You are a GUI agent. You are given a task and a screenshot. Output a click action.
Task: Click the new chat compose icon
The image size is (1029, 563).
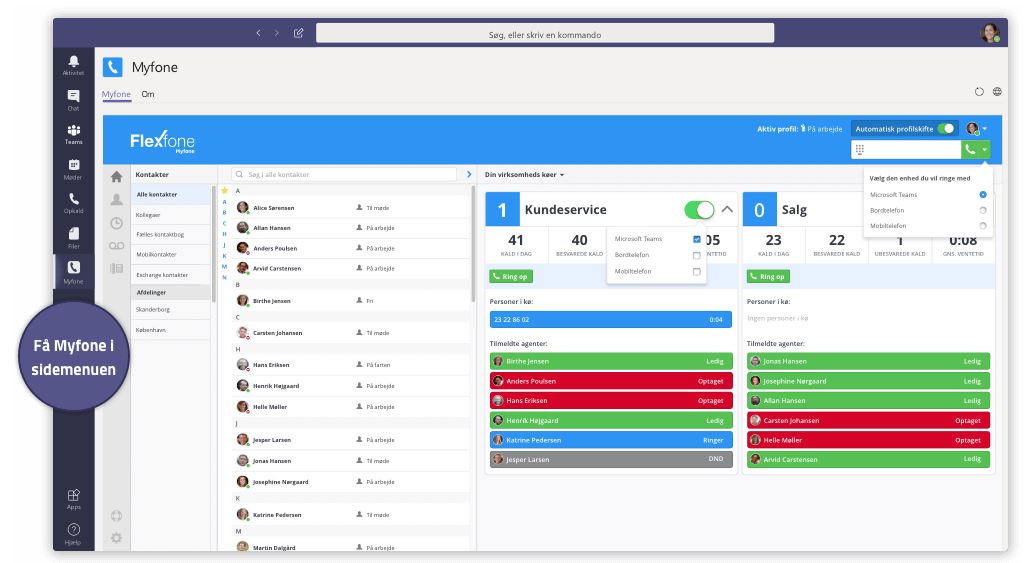[x=299, y=33]
